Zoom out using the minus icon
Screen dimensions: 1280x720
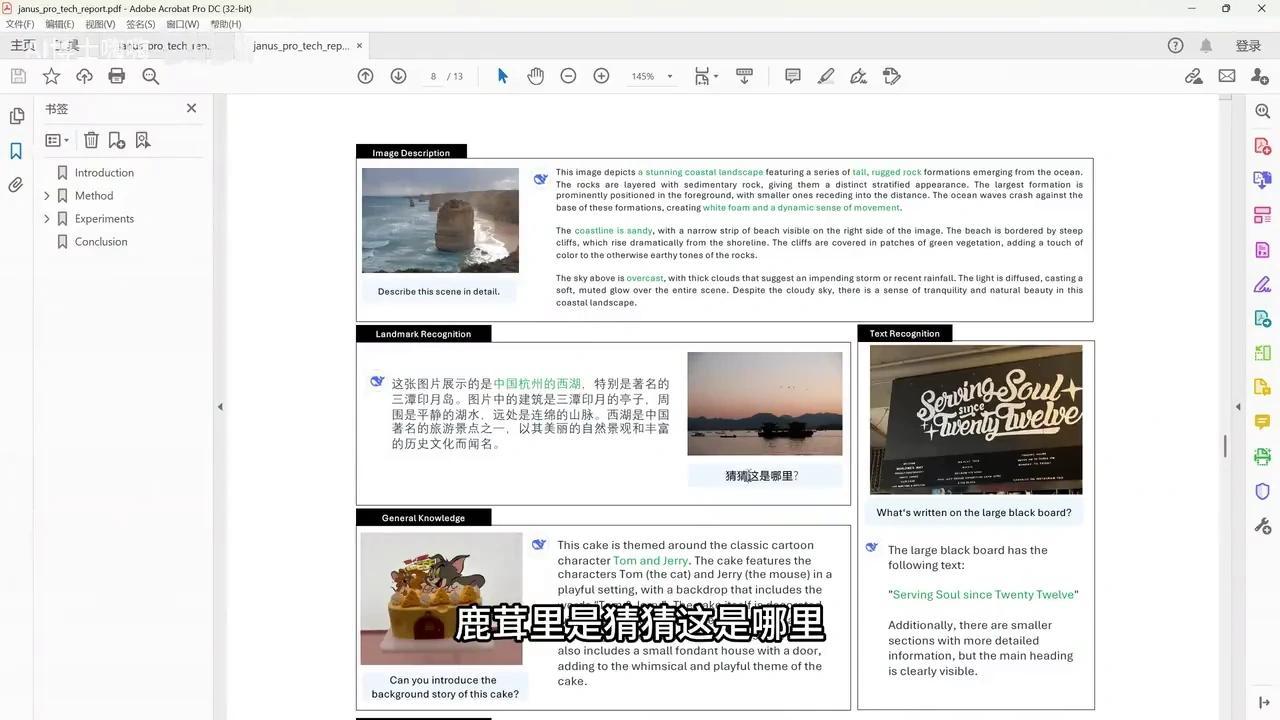tap(568, 75)
